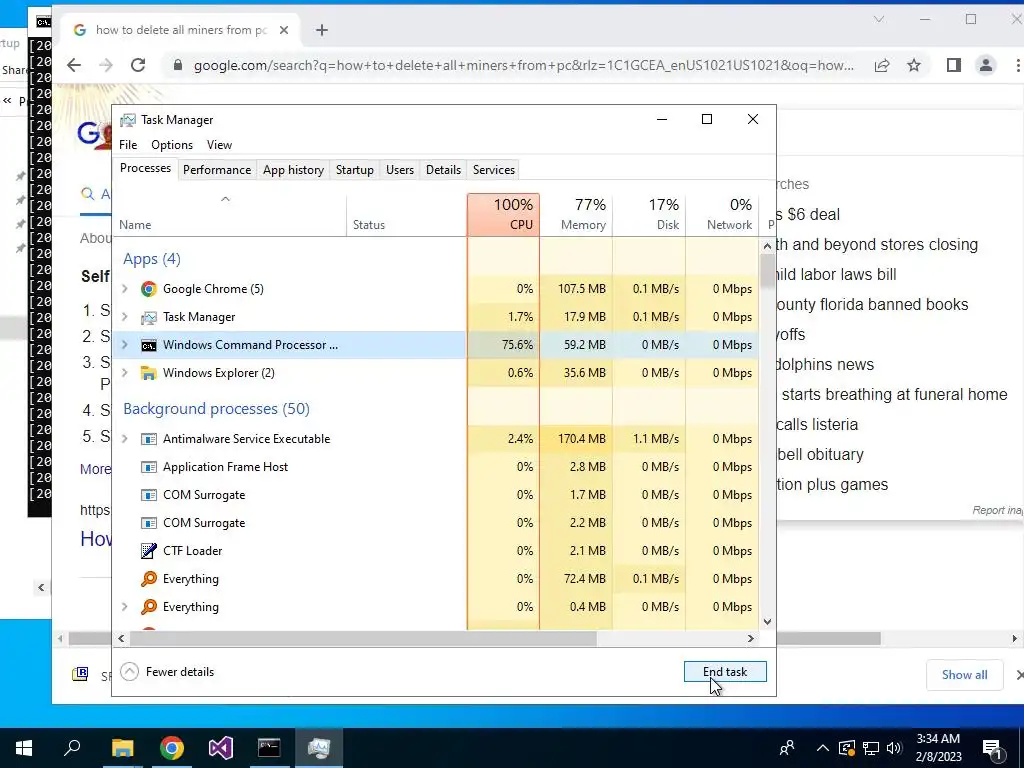Click the Chrome address bar URL
Screen dimensions: 1024x768
(523, 65)
